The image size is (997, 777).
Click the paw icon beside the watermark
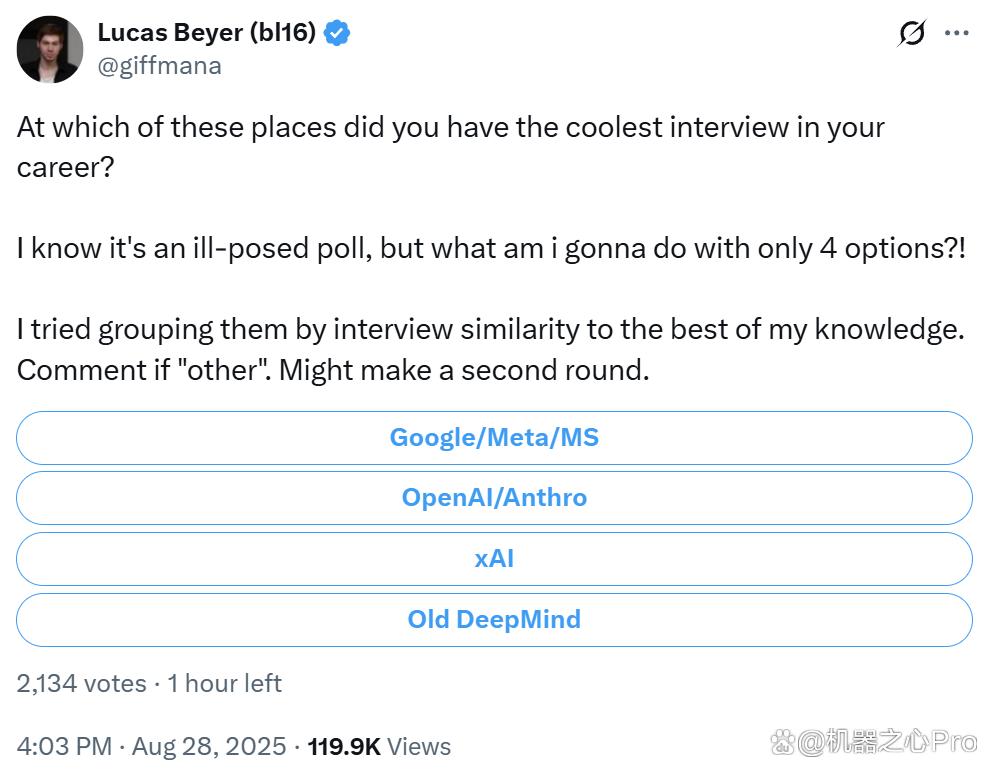[x=783, y=742]
